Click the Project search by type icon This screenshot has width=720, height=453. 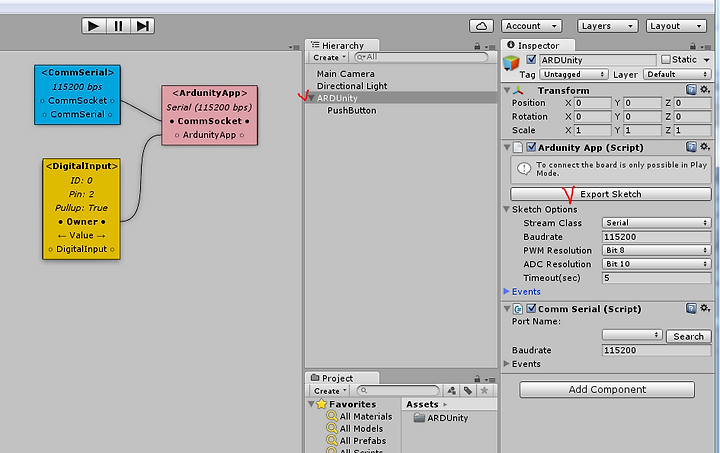click(x=452, y=391)
